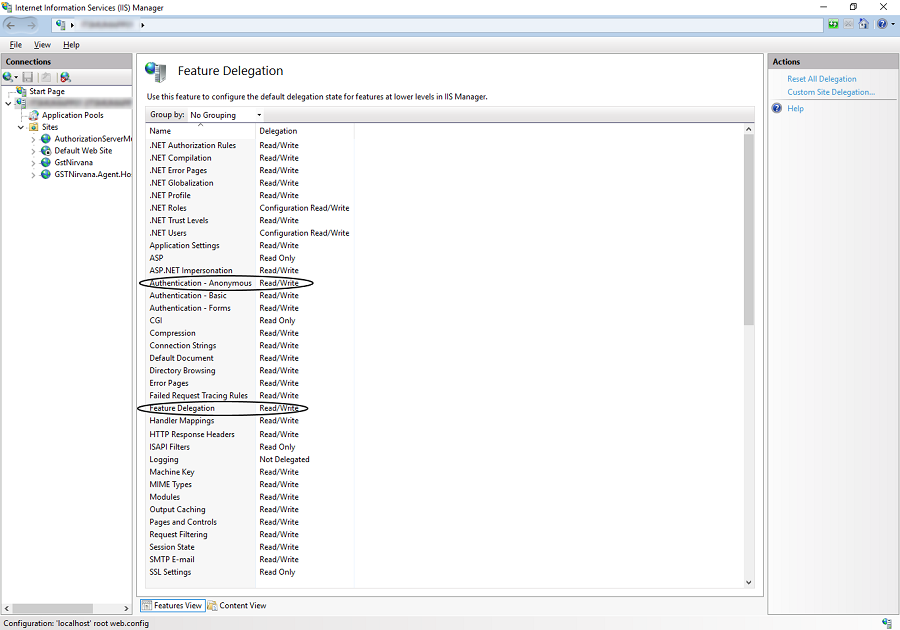The image size is (900, 630).
Task: Collapse the server node in Connections tree
Action: pos(8,103)
